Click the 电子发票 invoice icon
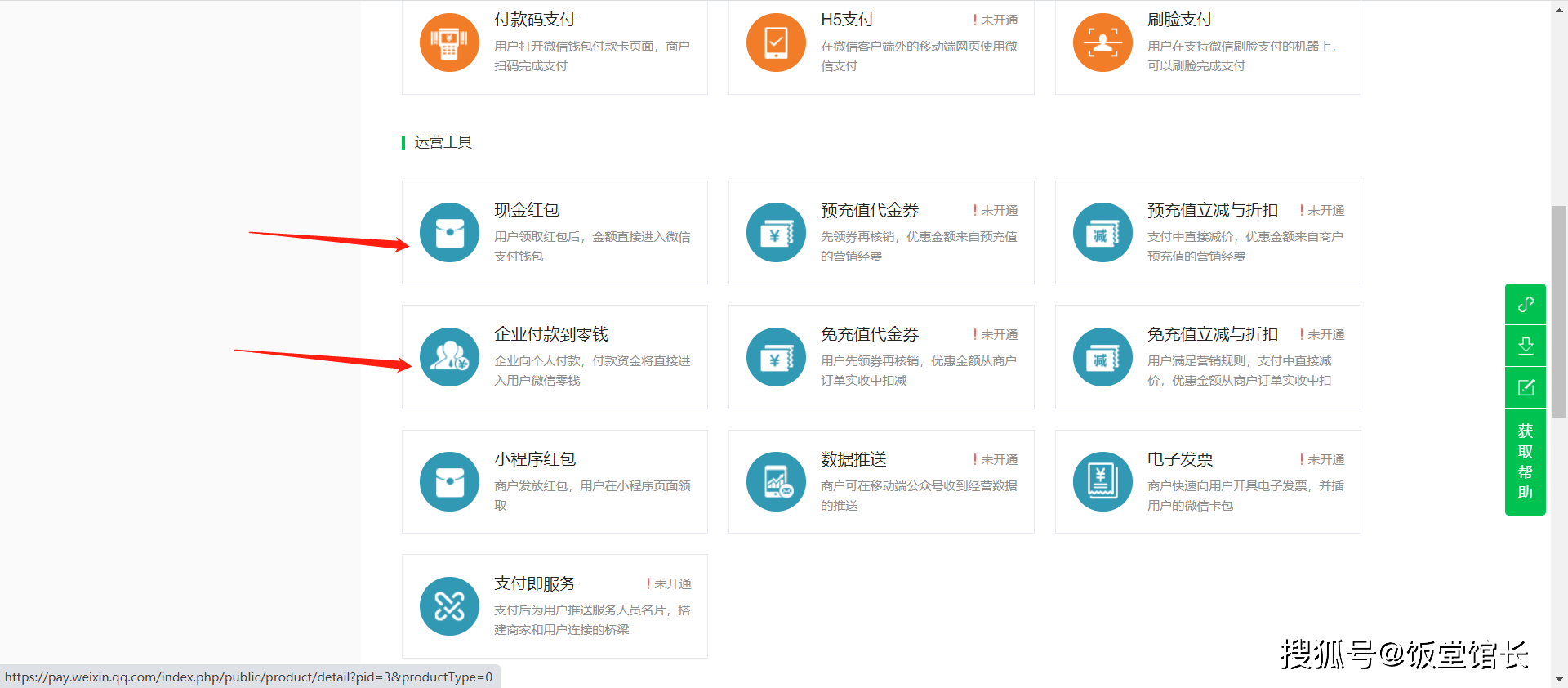Viewport: 1568px width, 688px height. coord(1102,482)
